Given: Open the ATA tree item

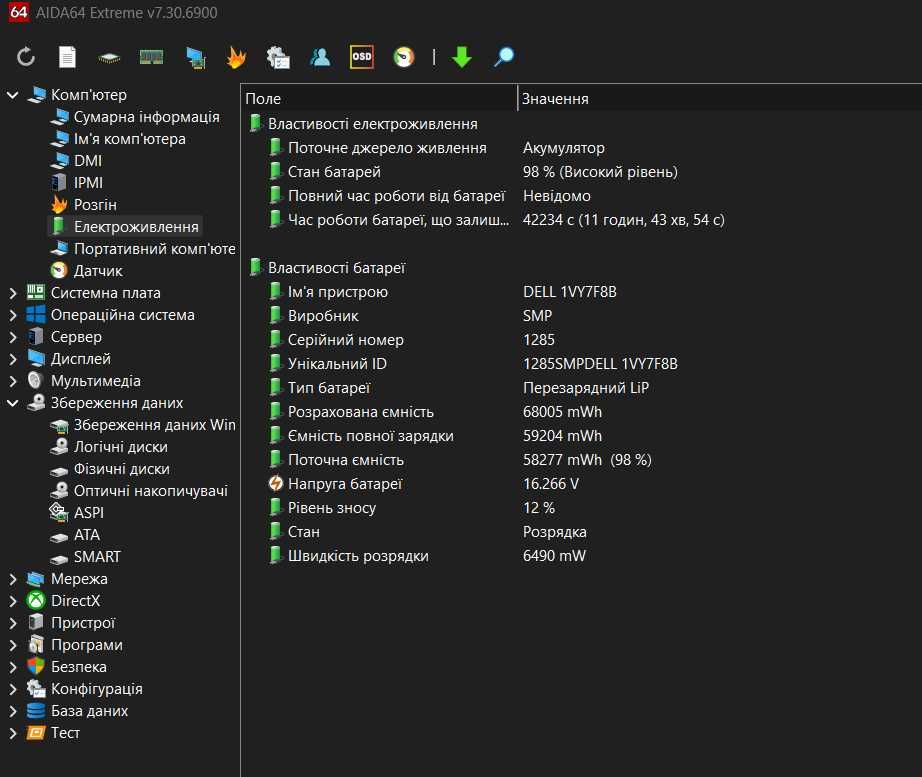Looking at the screenshot, I should point(87,535).
